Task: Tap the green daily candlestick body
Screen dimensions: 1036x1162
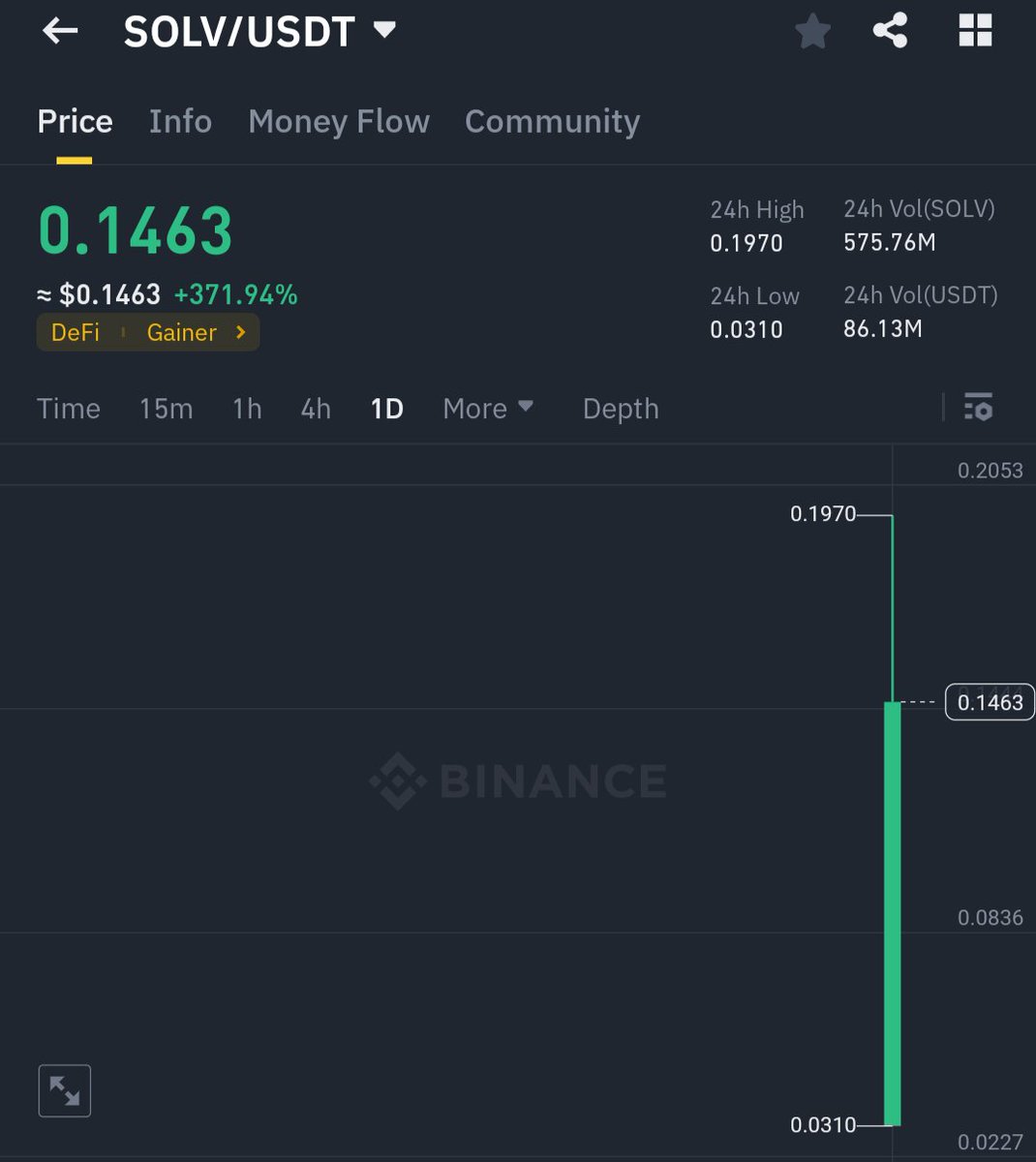Action: click(x=893, y=913)
